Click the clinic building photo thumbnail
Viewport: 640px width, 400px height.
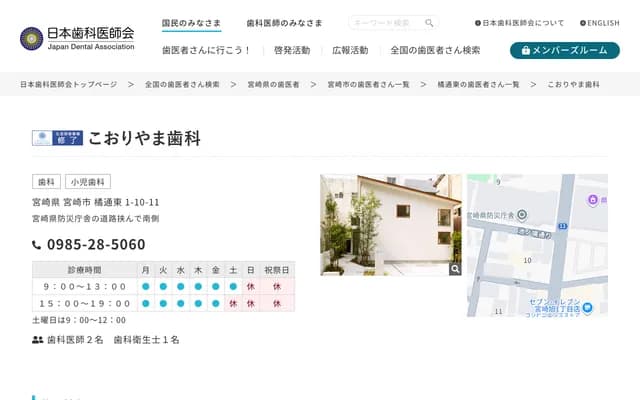[390, 224]
